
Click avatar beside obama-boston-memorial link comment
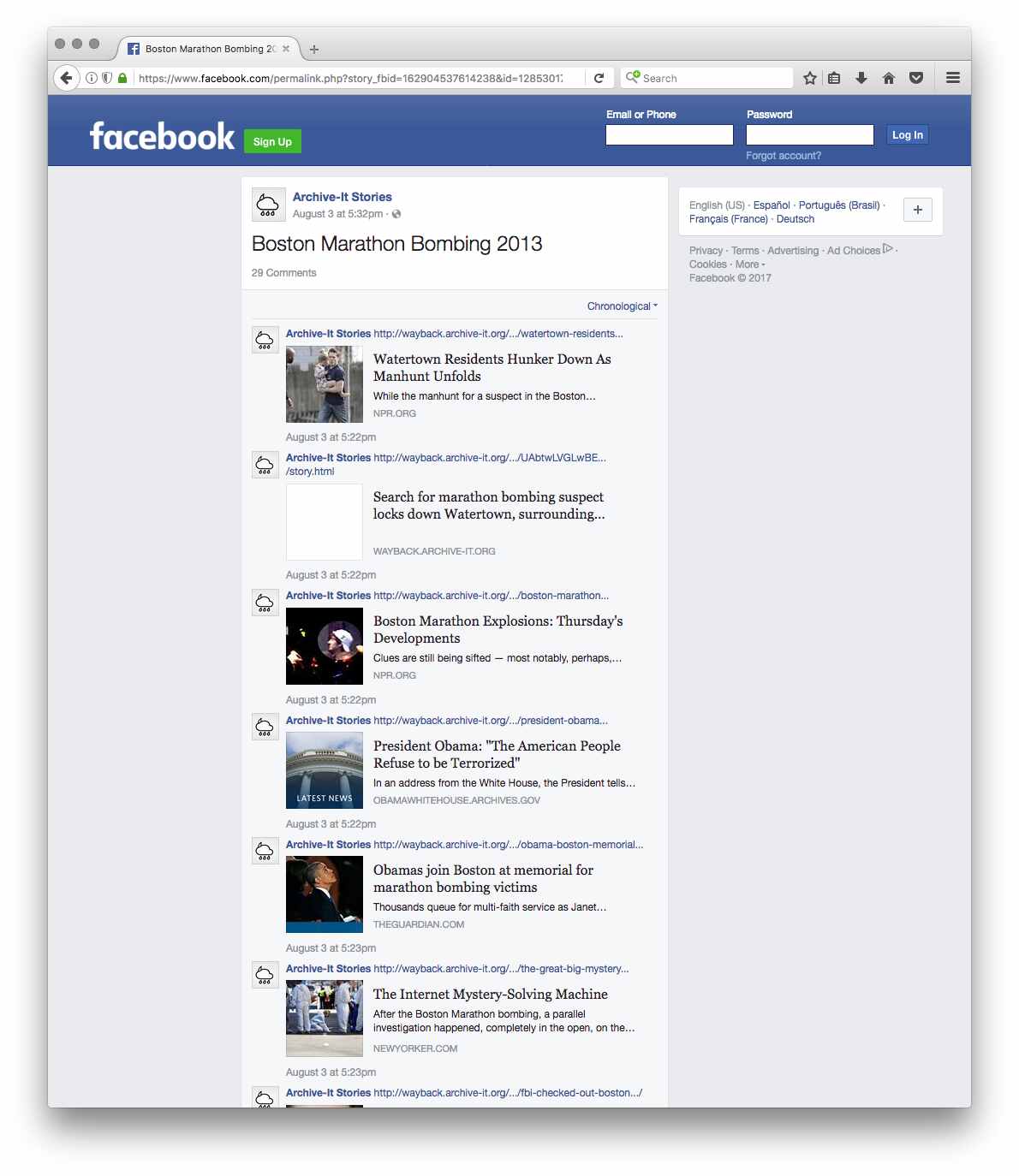click(265, 851)
